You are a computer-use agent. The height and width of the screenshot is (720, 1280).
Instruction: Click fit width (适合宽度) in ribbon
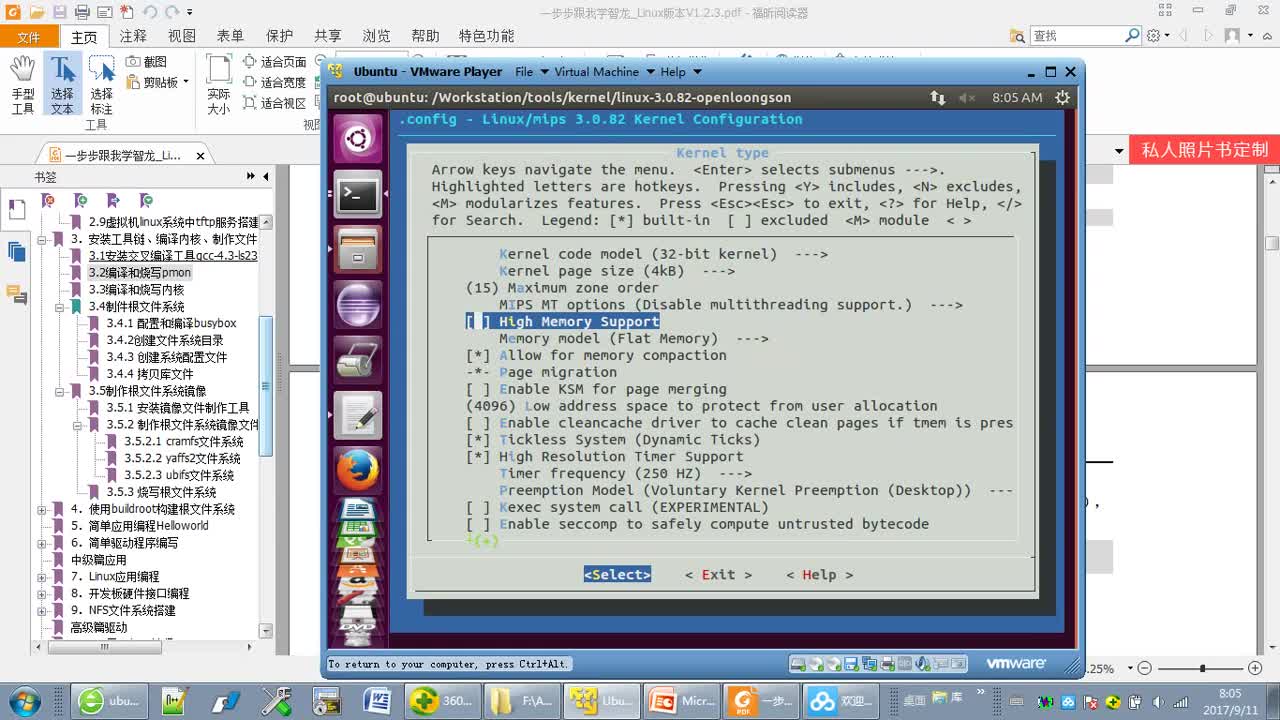pos(274,82)
